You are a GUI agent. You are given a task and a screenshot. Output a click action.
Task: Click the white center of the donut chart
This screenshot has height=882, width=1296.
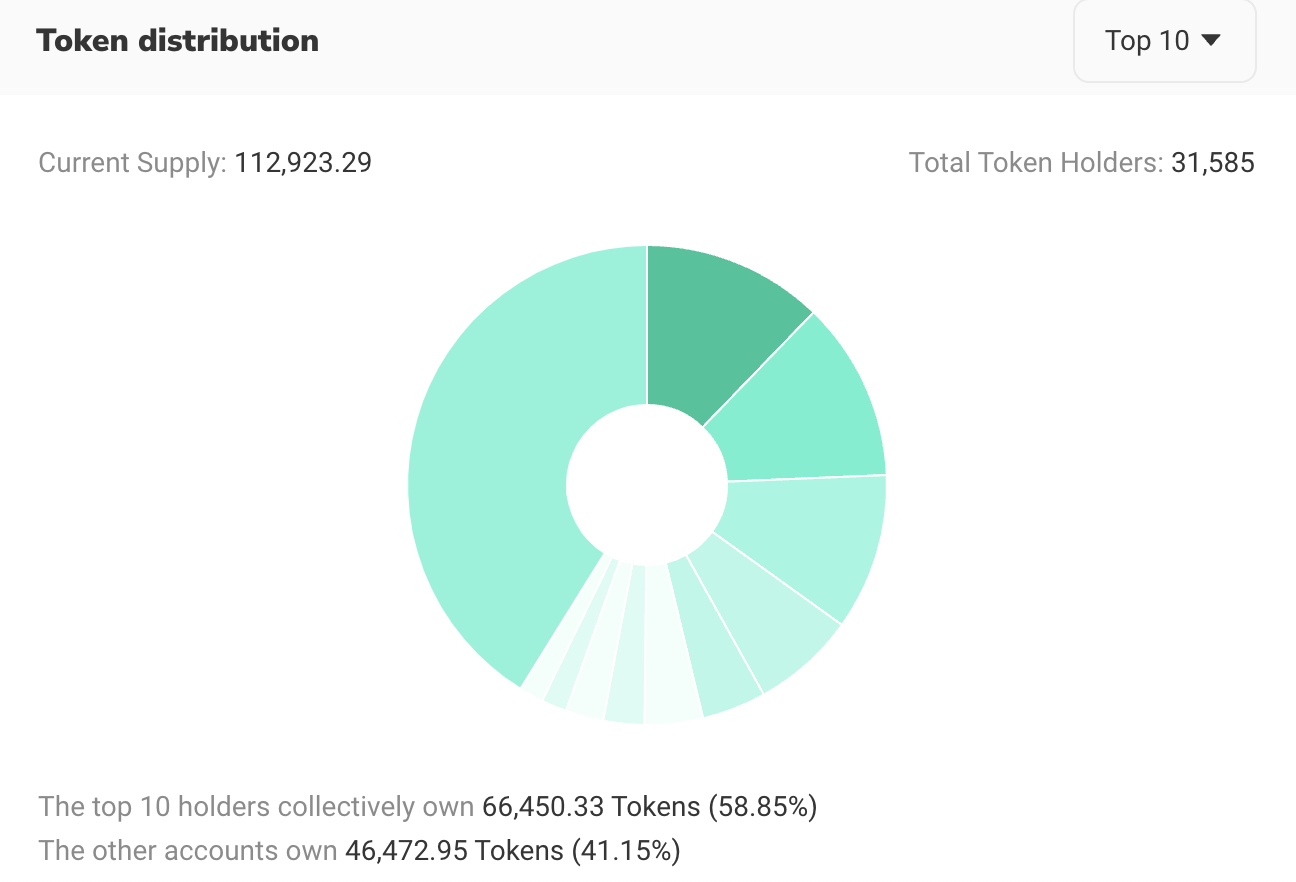tap(647, 485)
